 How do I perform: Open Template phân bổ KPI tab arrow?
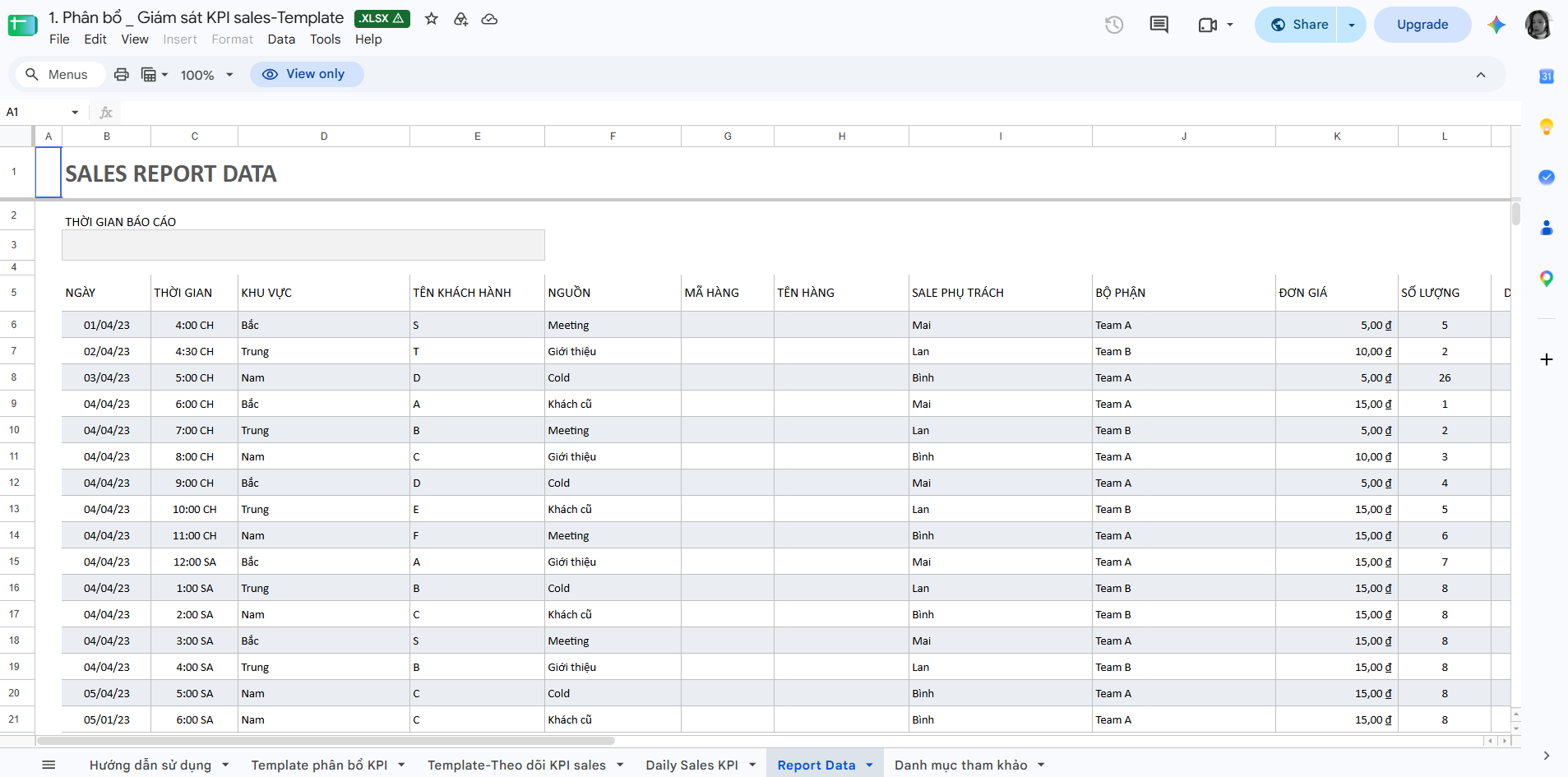401,765
